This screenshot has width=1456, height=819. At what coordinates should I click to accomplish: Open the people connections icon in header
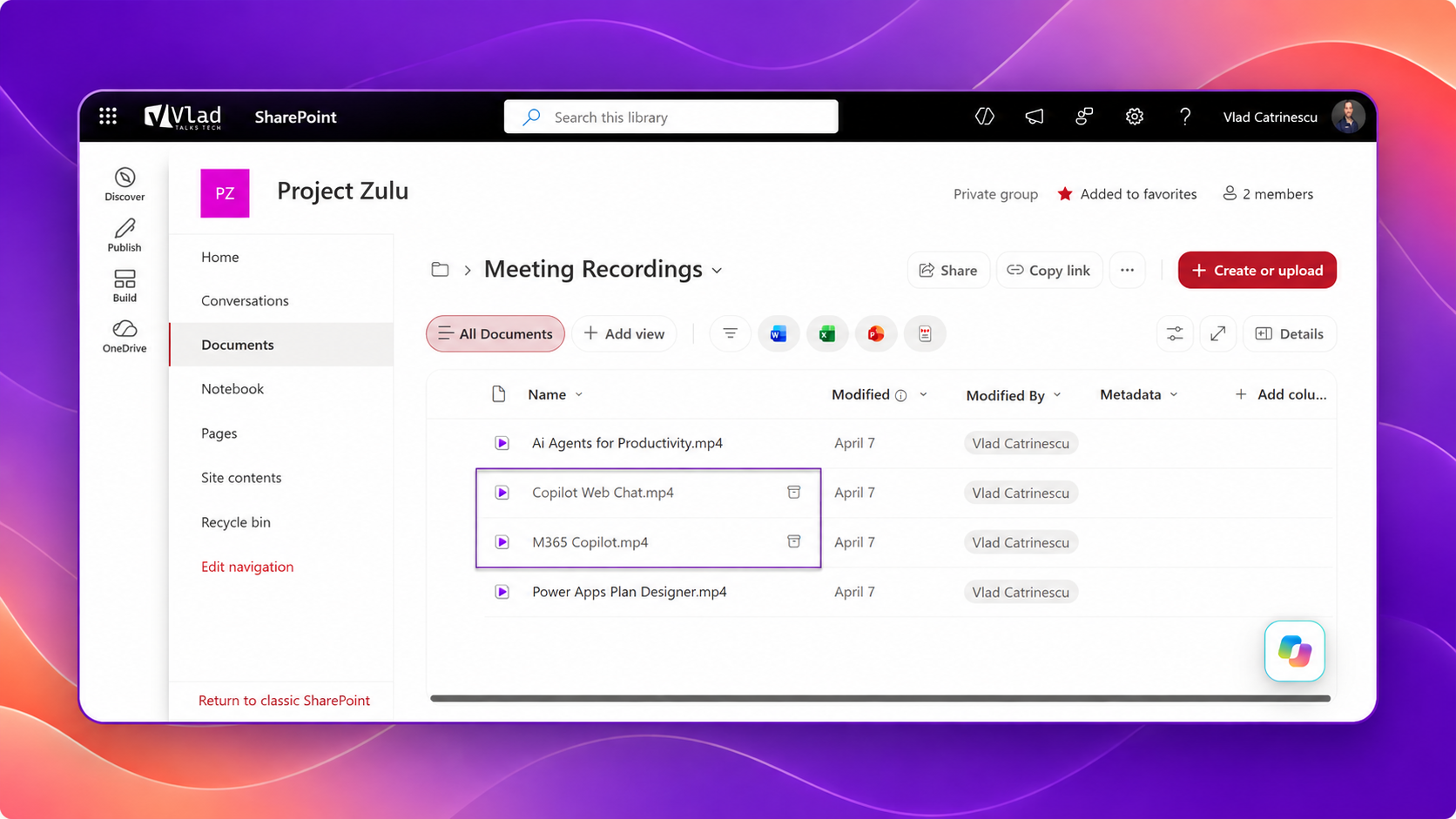[x=1084, y=117]
